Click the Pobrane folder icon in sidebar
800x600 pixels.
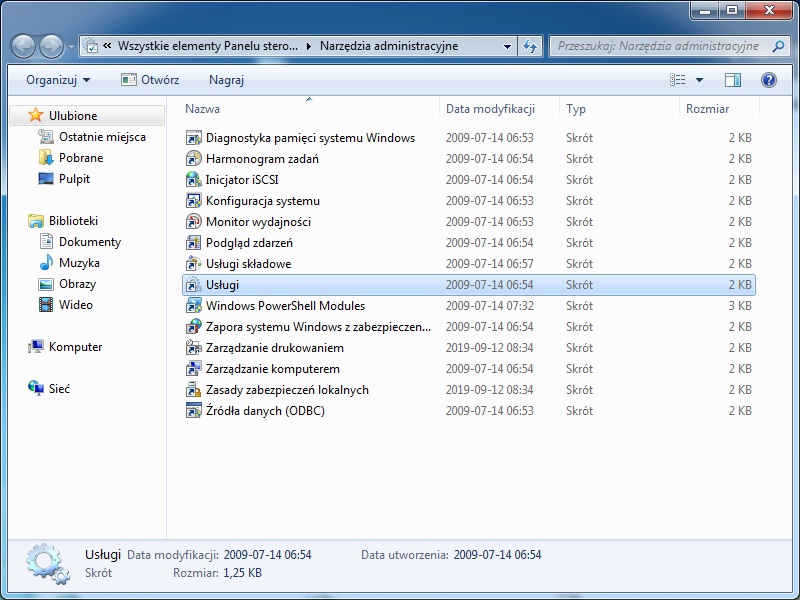coord(45,158)
